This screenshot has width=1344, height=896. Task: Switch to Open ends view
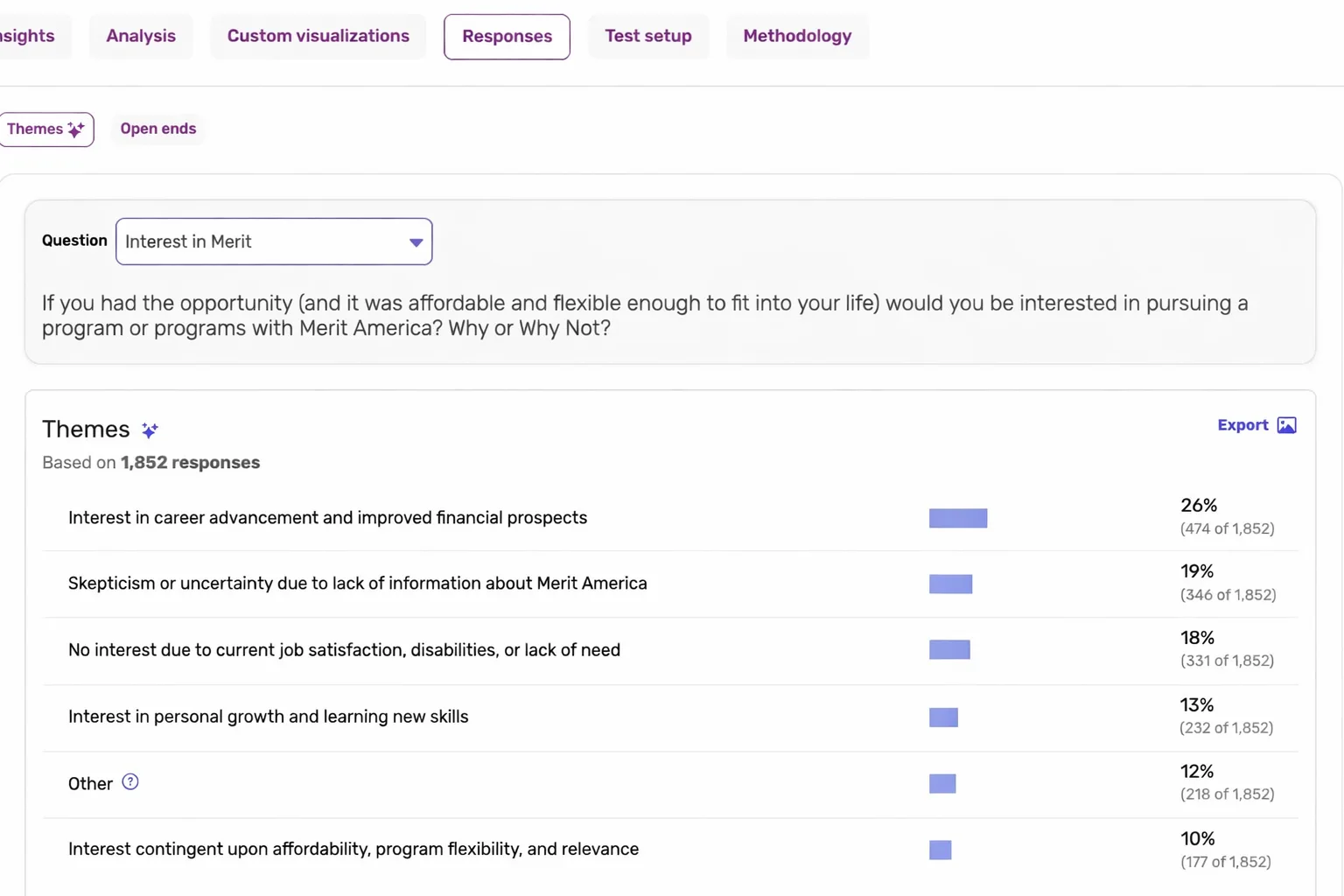click(158, 129)
